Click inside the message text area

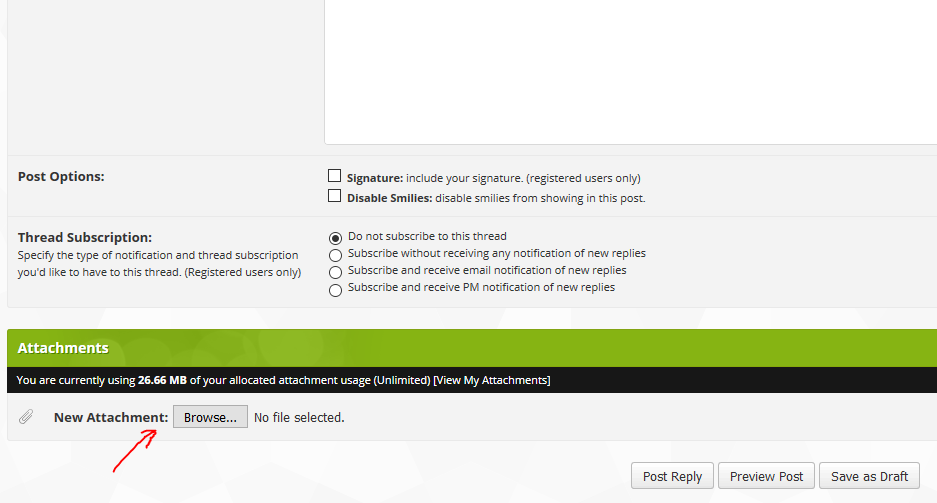630,70
